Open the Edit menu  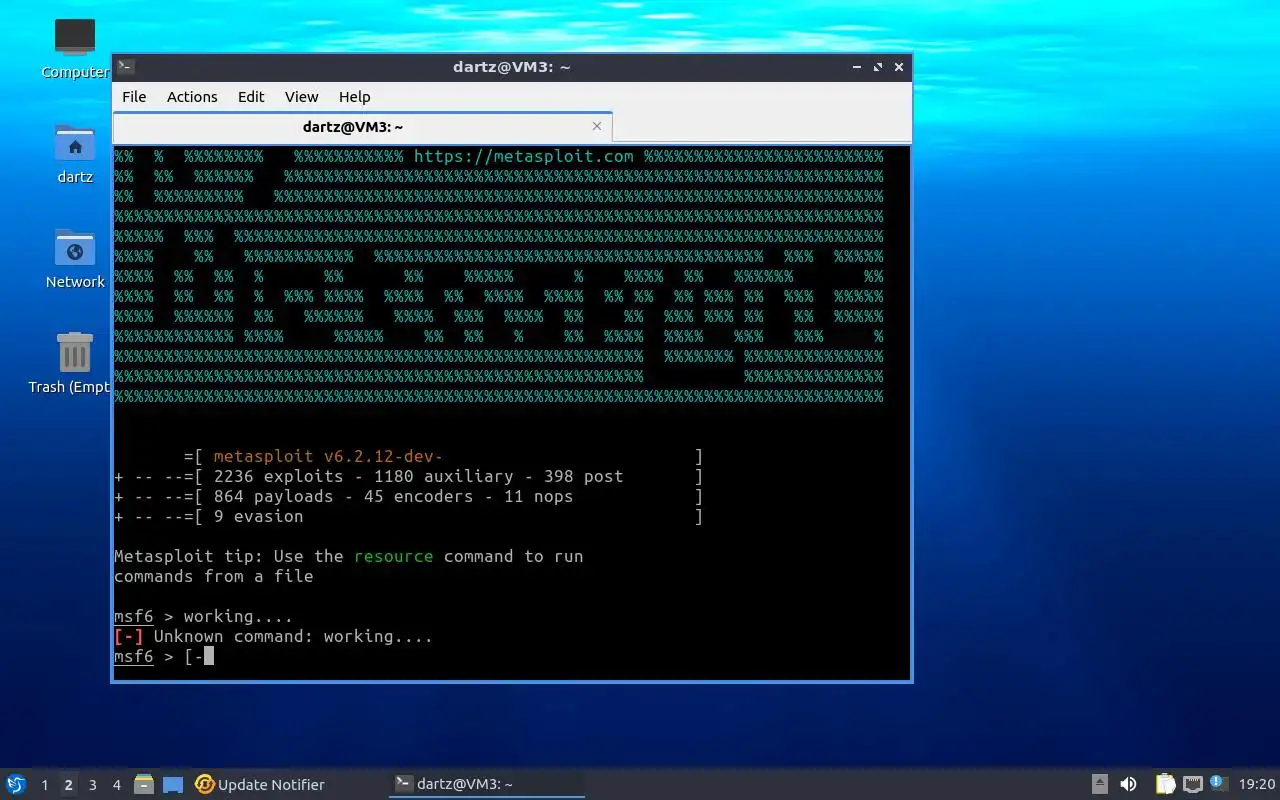click(251, 97)
